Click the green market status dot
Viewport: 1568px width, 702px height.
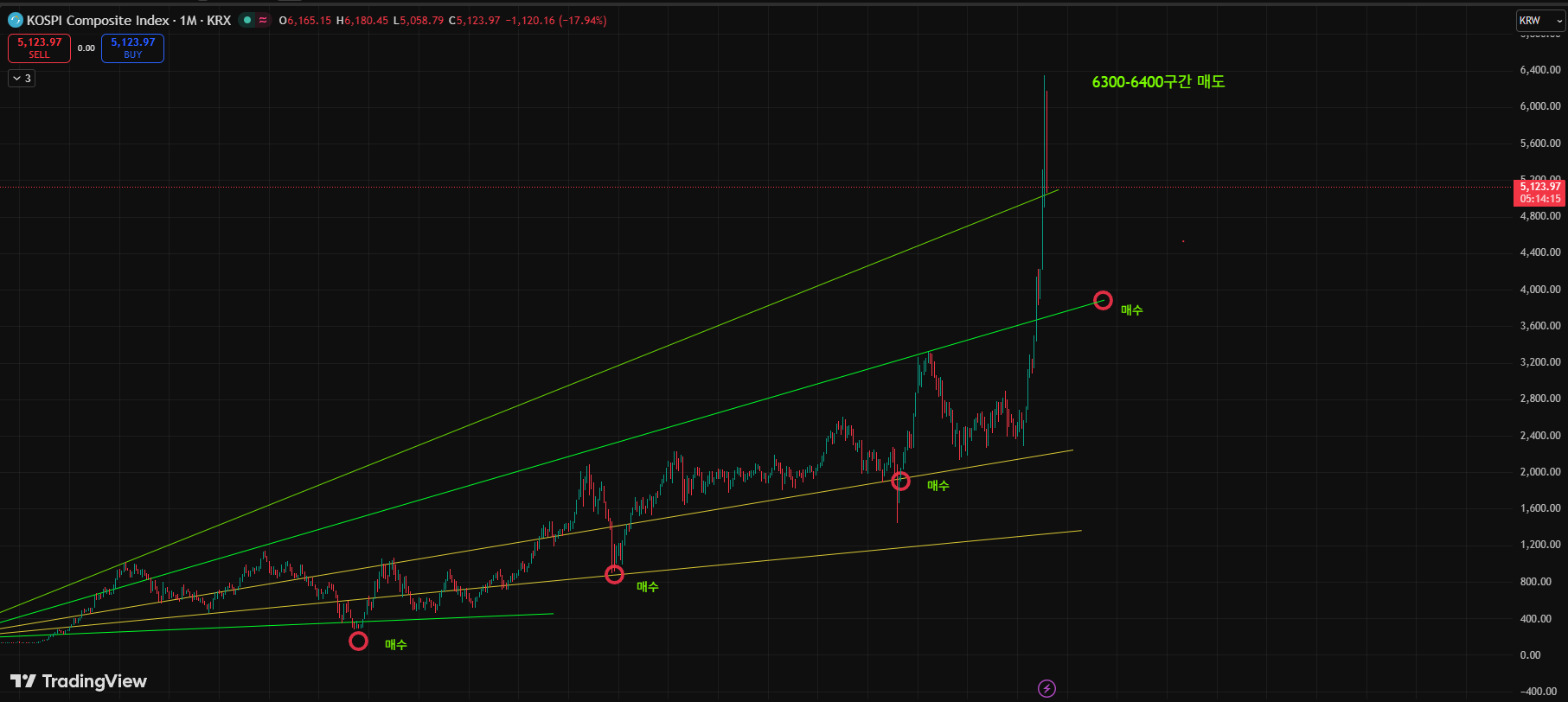pos(247,20)
